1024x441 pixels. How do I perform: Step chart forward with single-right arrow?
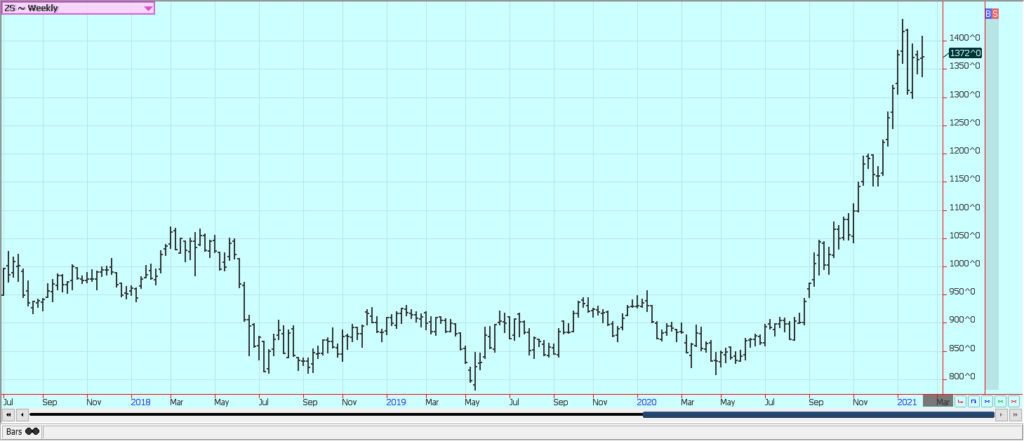point(1001,414)
